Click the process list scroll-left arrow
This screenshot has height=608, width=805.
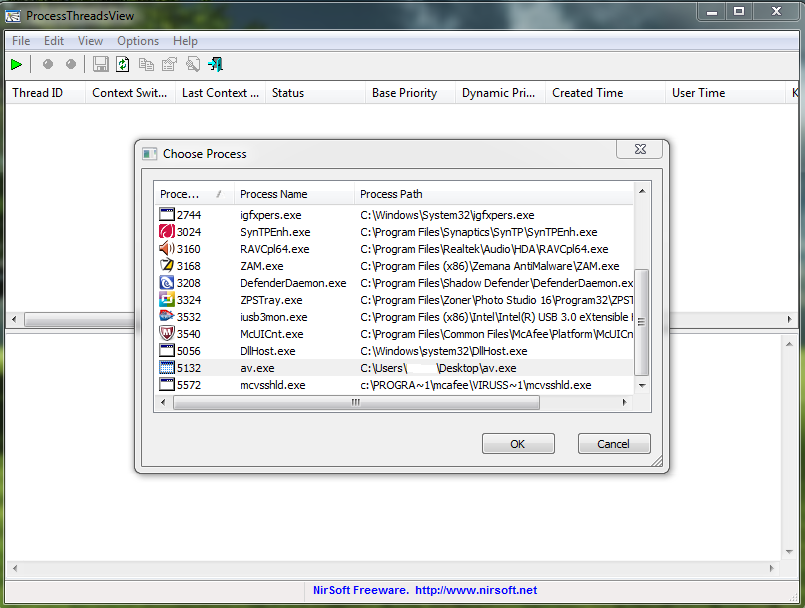(x=163, y=403)
